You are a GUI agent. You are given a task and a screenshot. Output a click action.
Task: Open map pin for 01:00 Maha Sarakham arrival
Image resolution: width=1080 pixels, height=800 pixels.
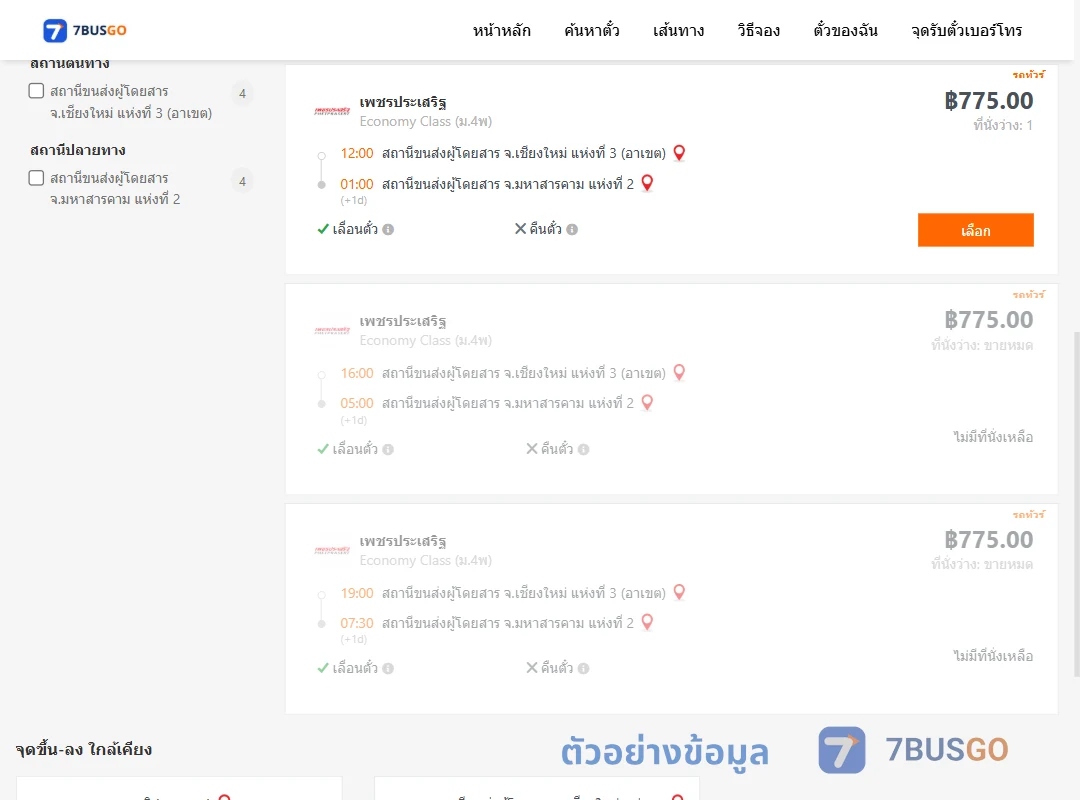click(647, 183)
